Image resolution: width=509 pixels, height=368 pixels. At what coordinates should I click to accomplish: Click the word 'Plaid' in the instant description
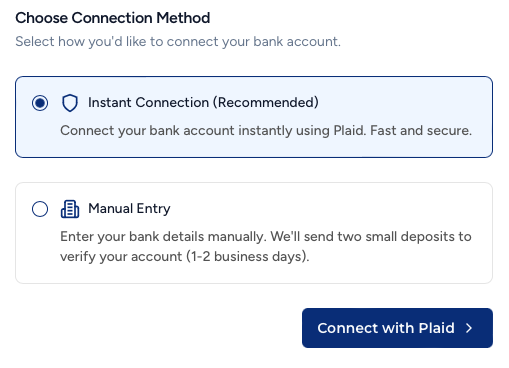pyautogui.click(x=350, y=130)
